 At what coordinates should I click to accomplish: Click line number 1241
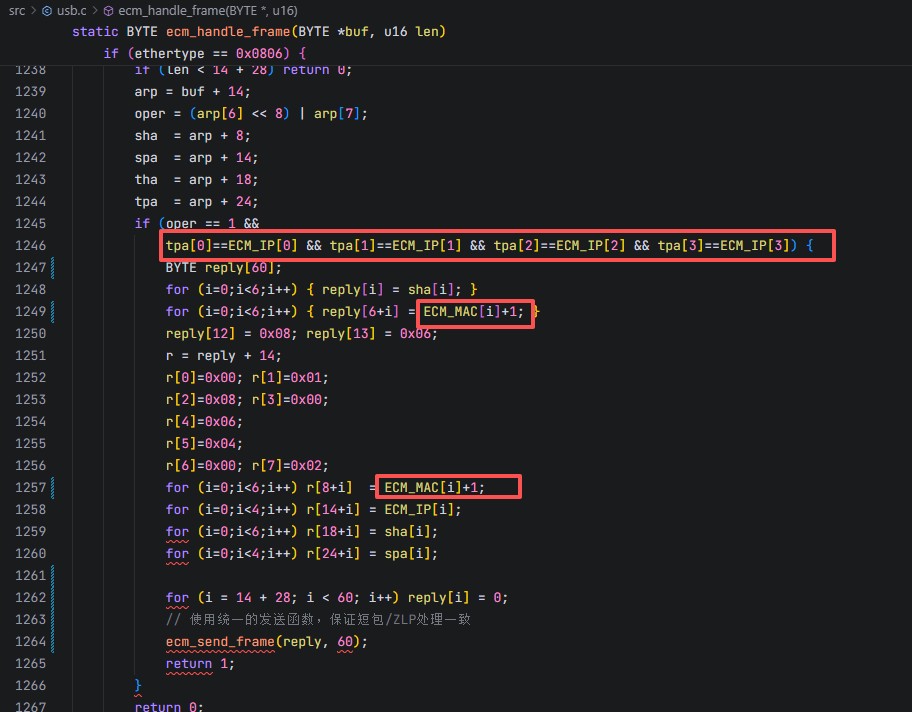pyautogui.click(x=30, y=136)
